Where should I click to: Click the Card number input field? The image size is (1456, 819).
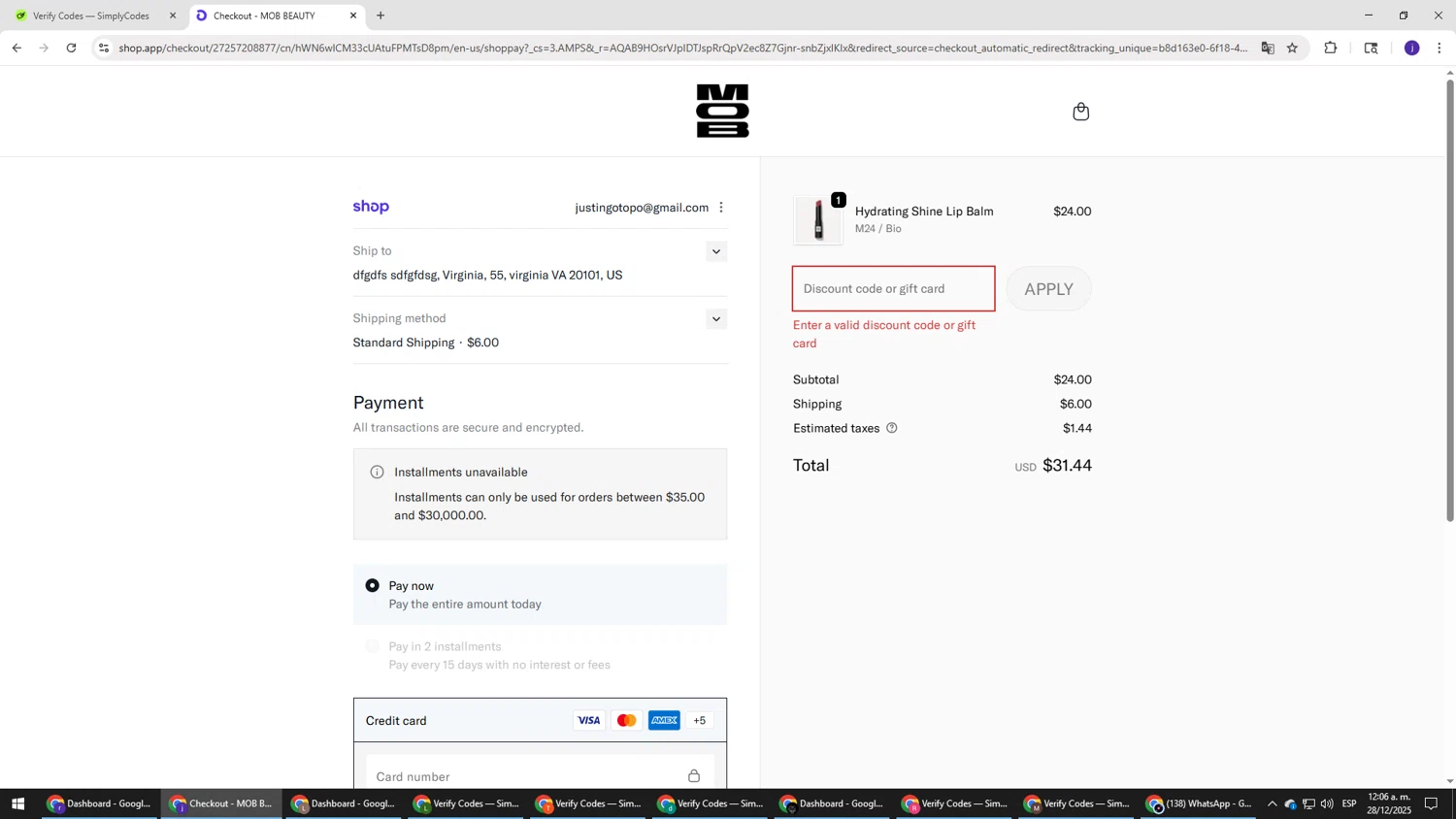click(540, 776)
